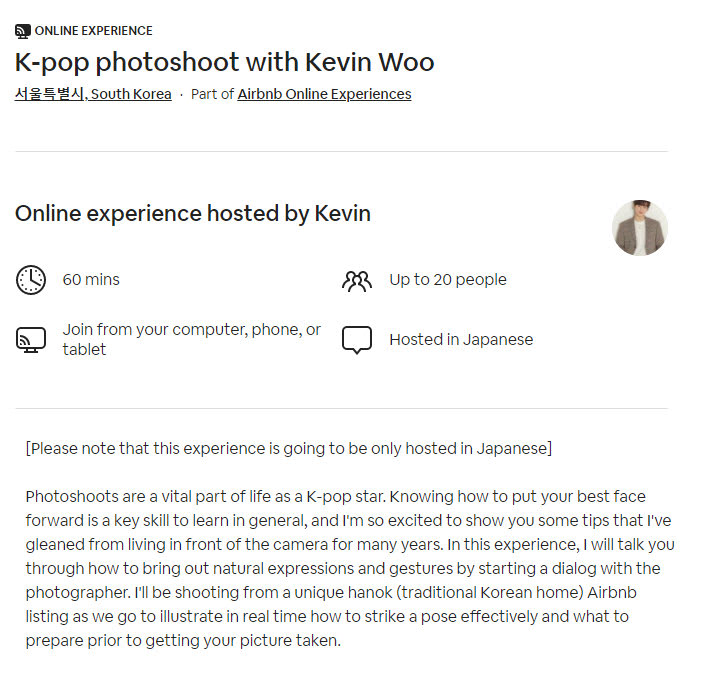This screenshot has width=724, height=679.
Task: Click the Up to 20 people label
Action: pyautogui.click(x=448, y=280)
